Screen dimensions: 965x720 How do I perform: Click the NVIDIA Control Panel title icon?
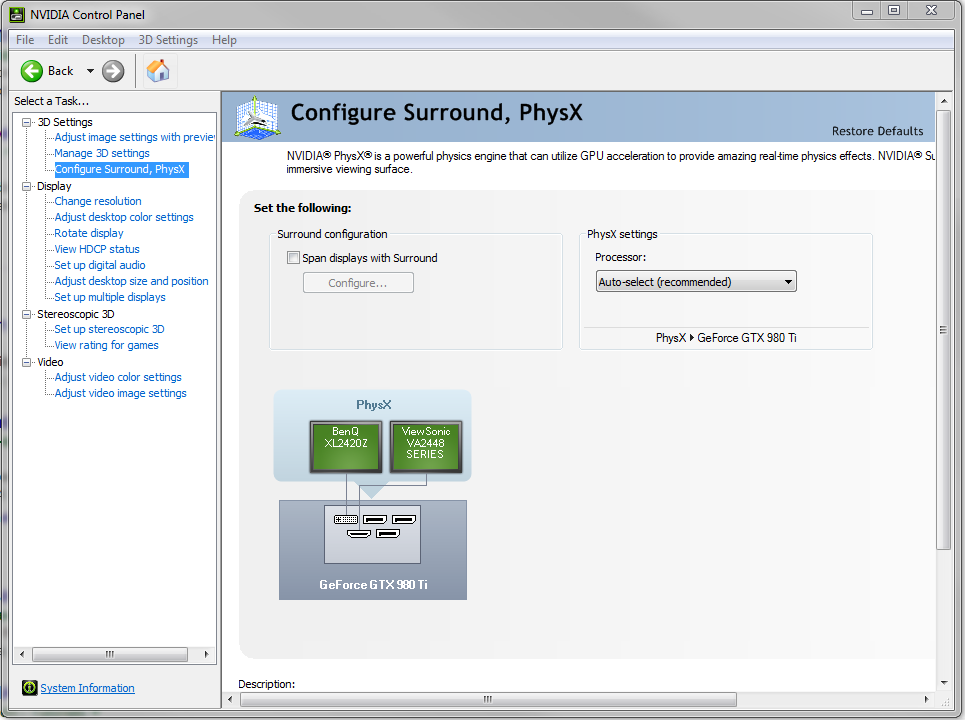[17, 14]
